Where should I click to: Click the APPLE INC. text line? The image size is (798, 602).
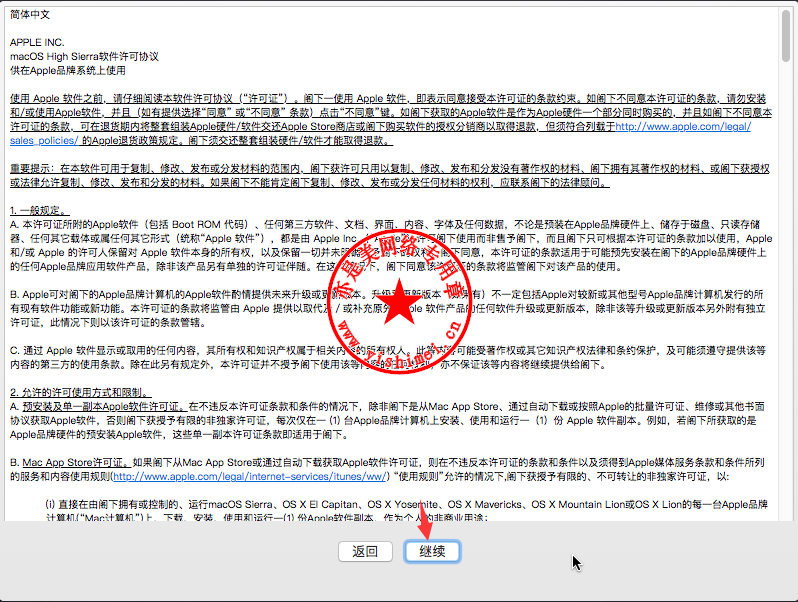pos(37,43)
